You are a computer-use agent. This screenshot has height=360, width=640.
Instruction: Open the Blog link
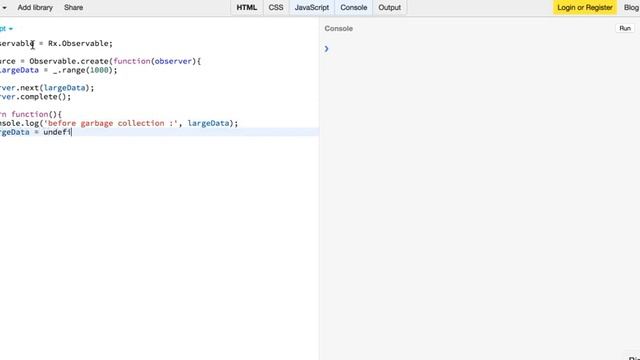[x=631, y=7]
